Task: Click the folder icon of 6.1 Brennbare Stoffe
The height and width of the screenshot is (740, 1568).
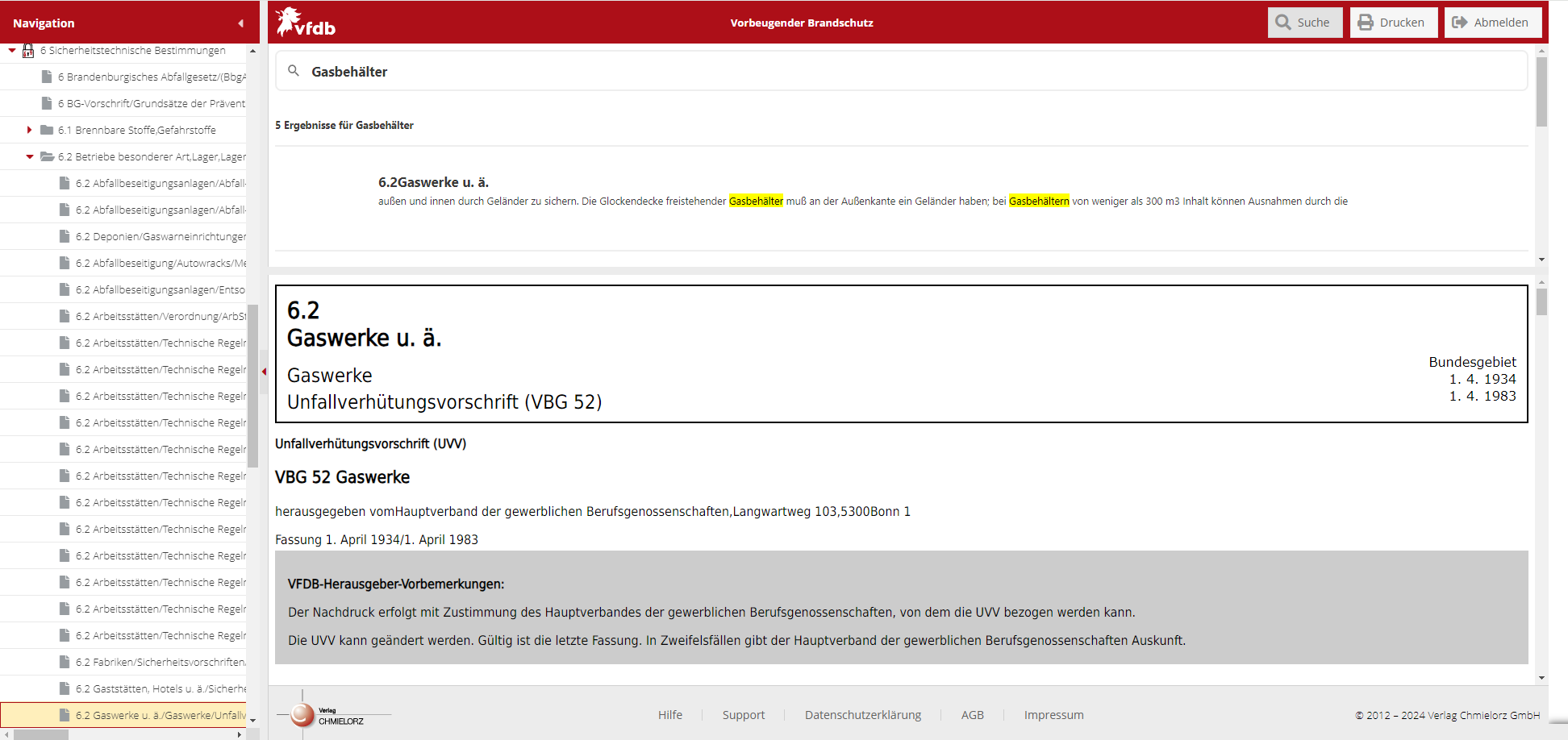Action: tap(45, 129)
